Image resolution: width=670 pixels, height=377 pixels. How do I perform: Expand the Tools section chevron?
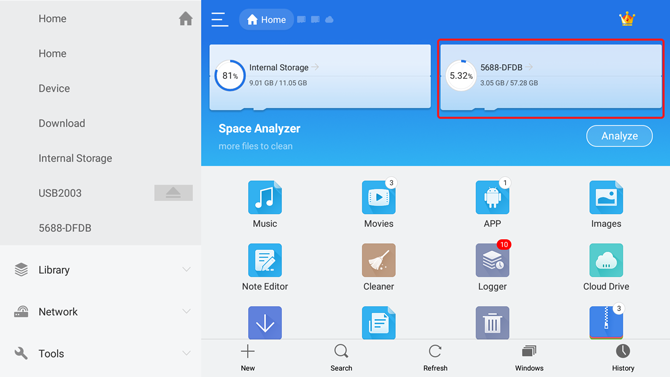(x=186, y=353)
